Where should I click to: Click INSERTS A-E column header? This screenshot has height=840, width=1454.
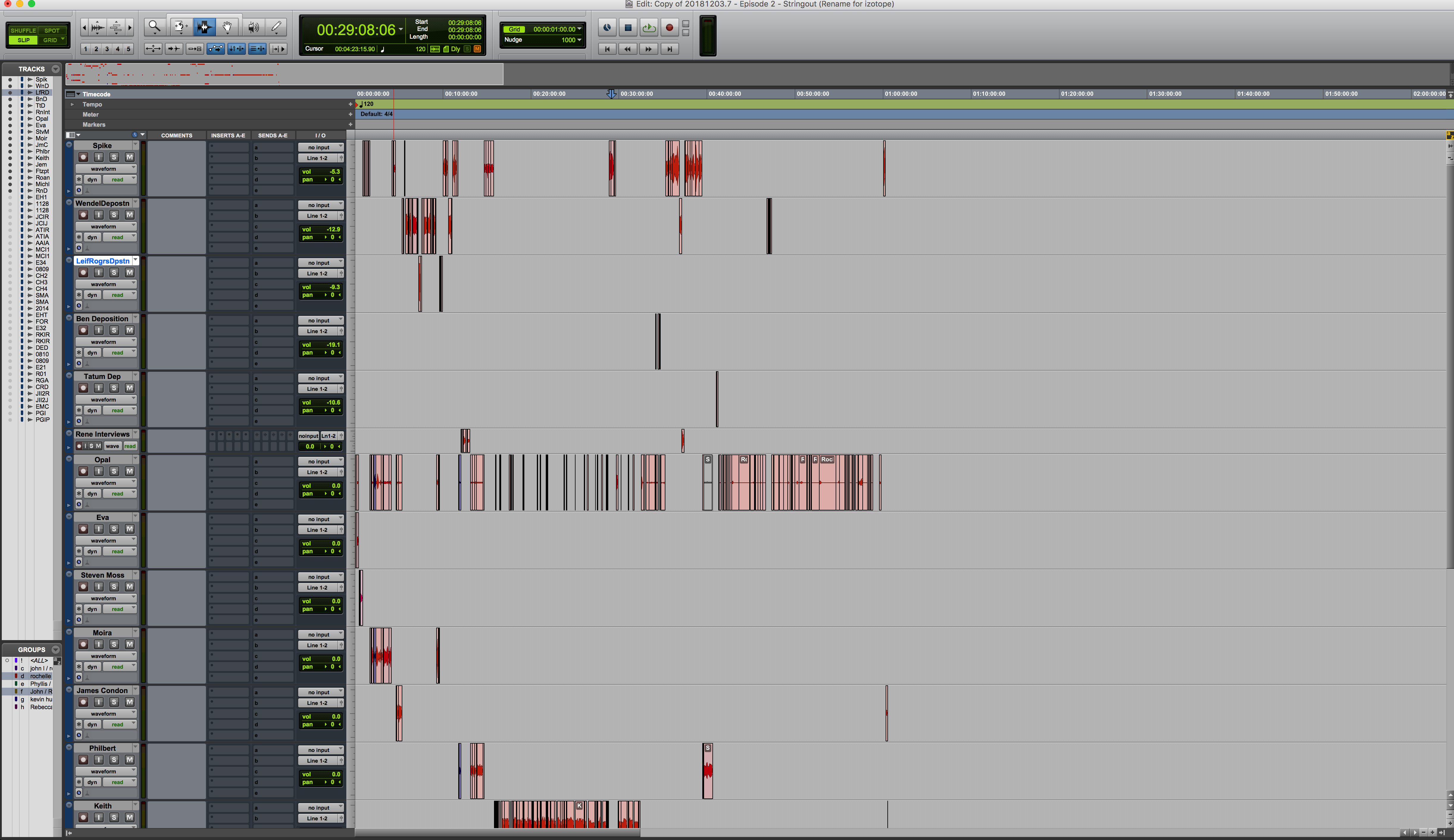pos(228,135)
